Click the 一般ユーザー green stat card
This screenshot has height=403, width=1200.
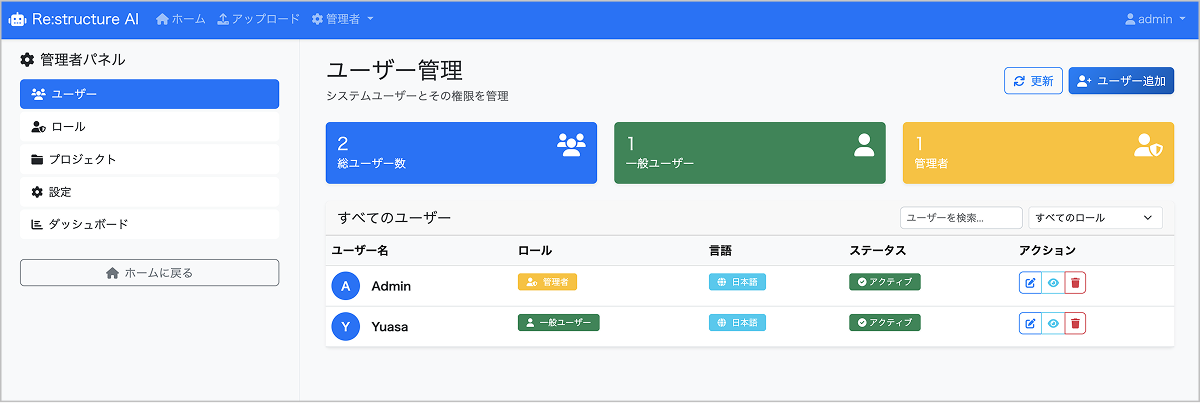pos(749,153)
